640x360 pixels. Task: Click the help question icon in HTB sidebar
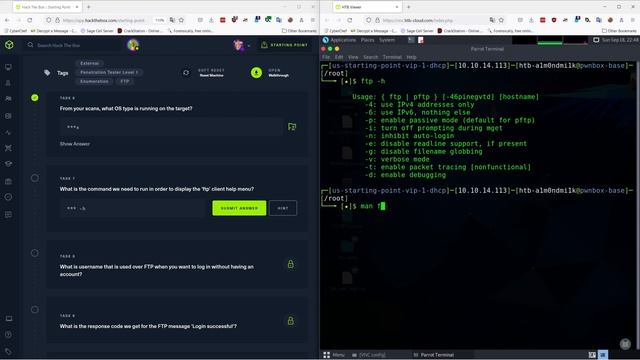[x=8, y=335]
